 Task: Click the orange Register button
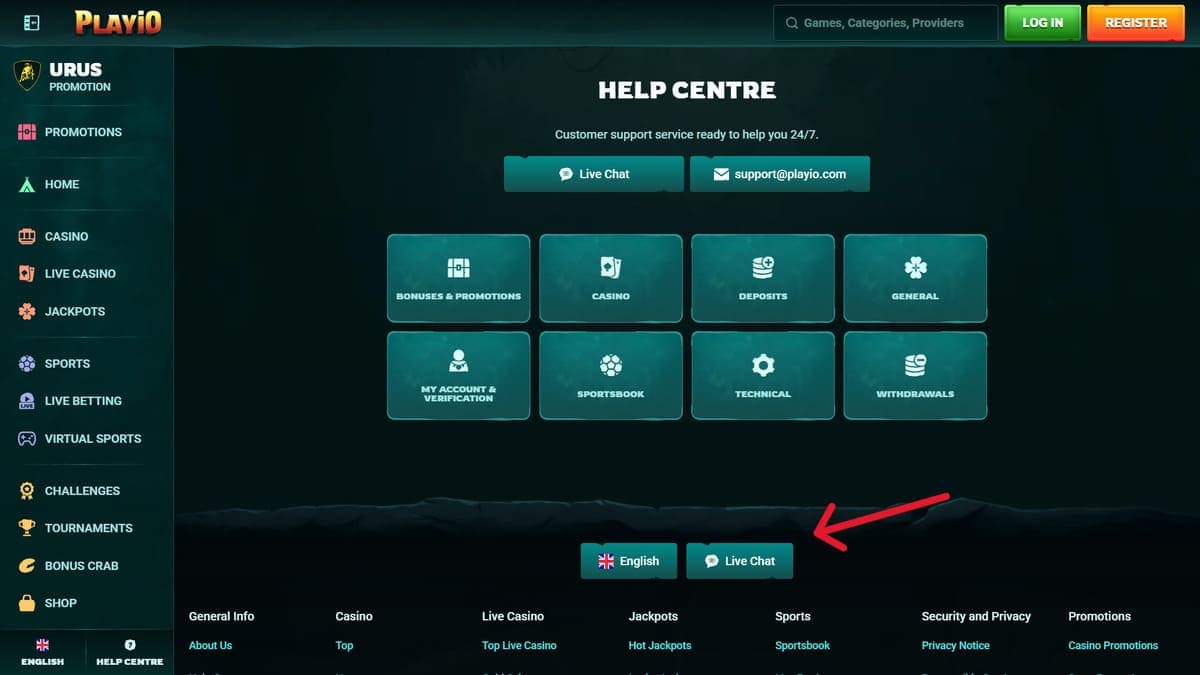coord(1136,22)
